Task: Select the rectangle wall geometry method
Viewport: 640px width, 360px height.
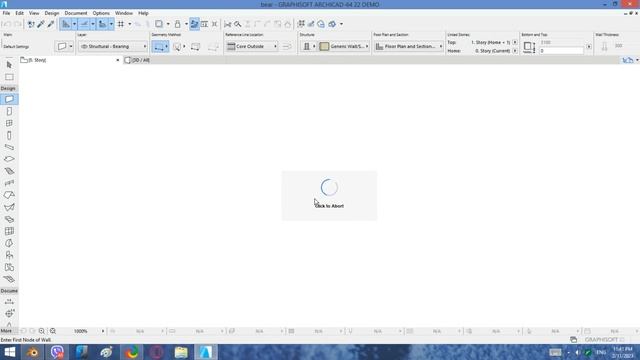Action: 196,47
